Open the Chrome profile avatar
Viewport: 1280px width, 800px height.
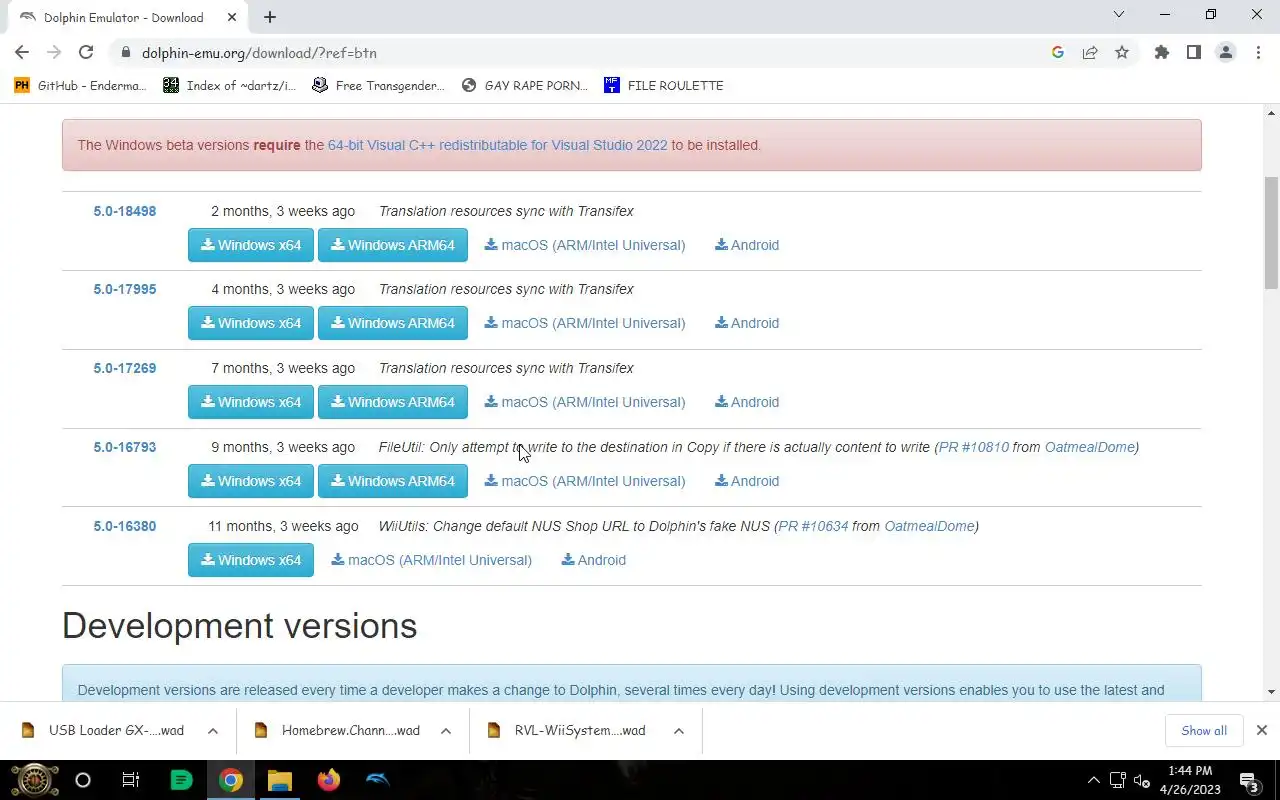[1225, 53]
